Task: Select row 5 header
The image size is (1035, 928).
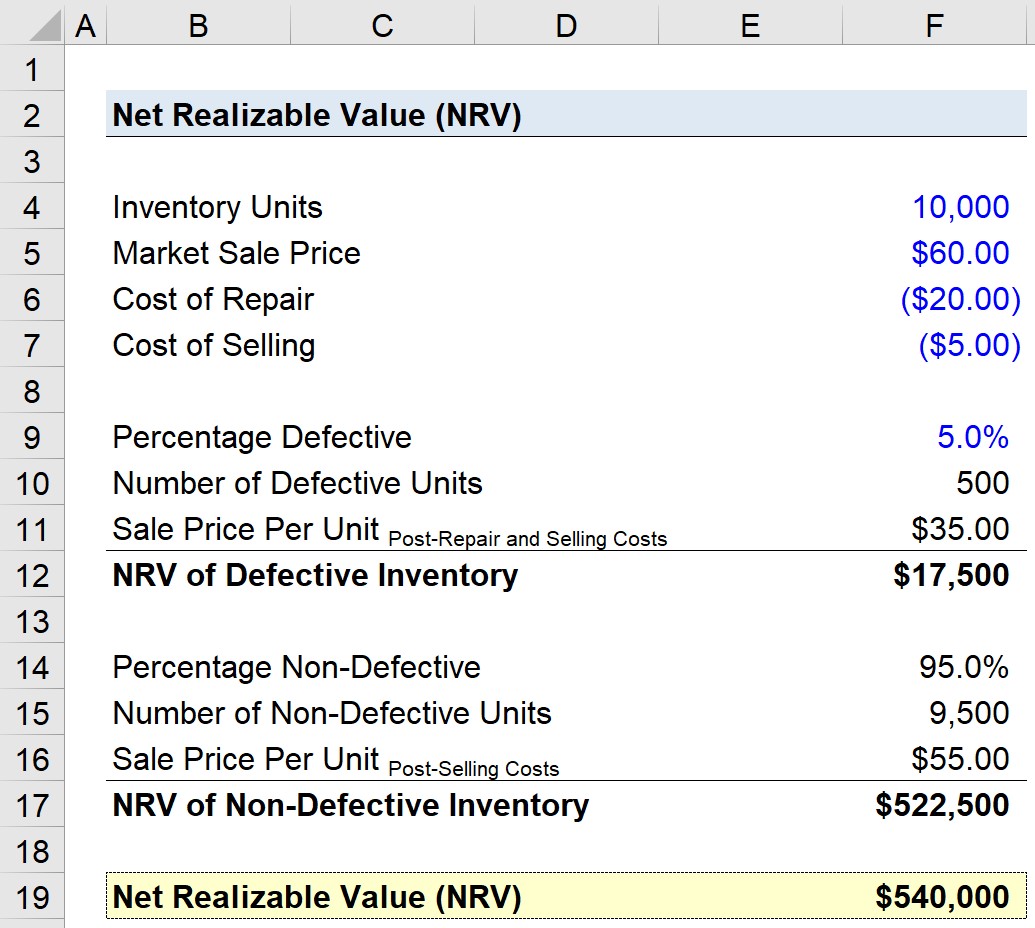Action: (x=32, y=253)
